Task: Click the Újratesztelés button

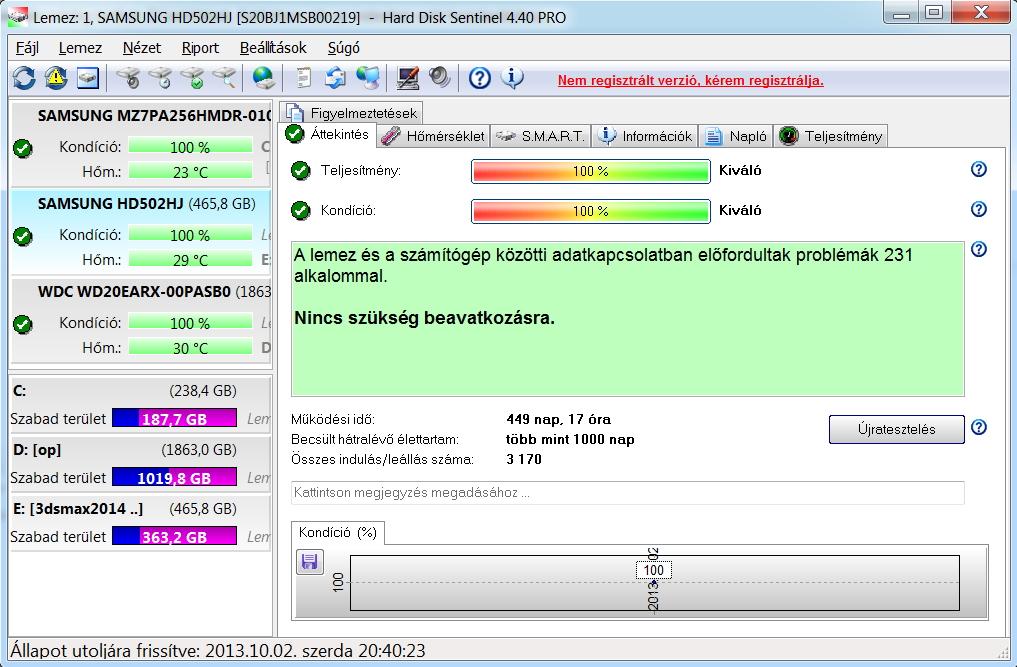Action: pyautogui.click(x=896, y=430)
